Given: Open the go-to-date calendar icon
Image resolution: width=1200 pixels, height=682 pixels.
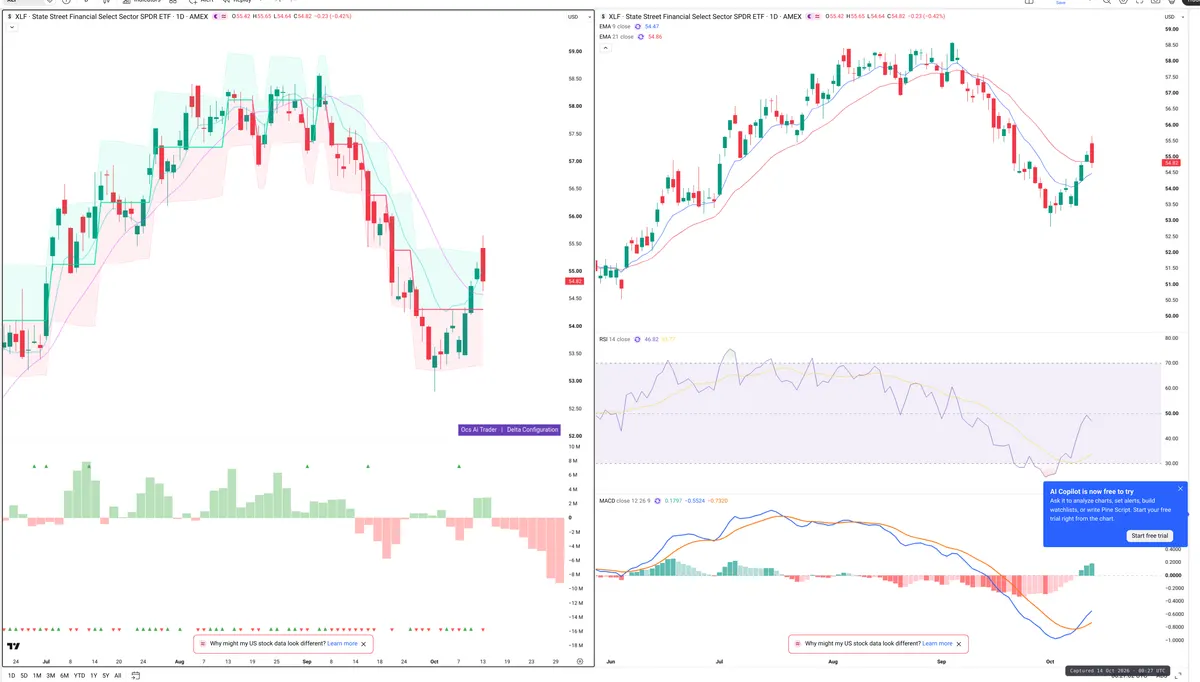Looking at the screenshot, I should pyautogui.click(x=135, y=676).
